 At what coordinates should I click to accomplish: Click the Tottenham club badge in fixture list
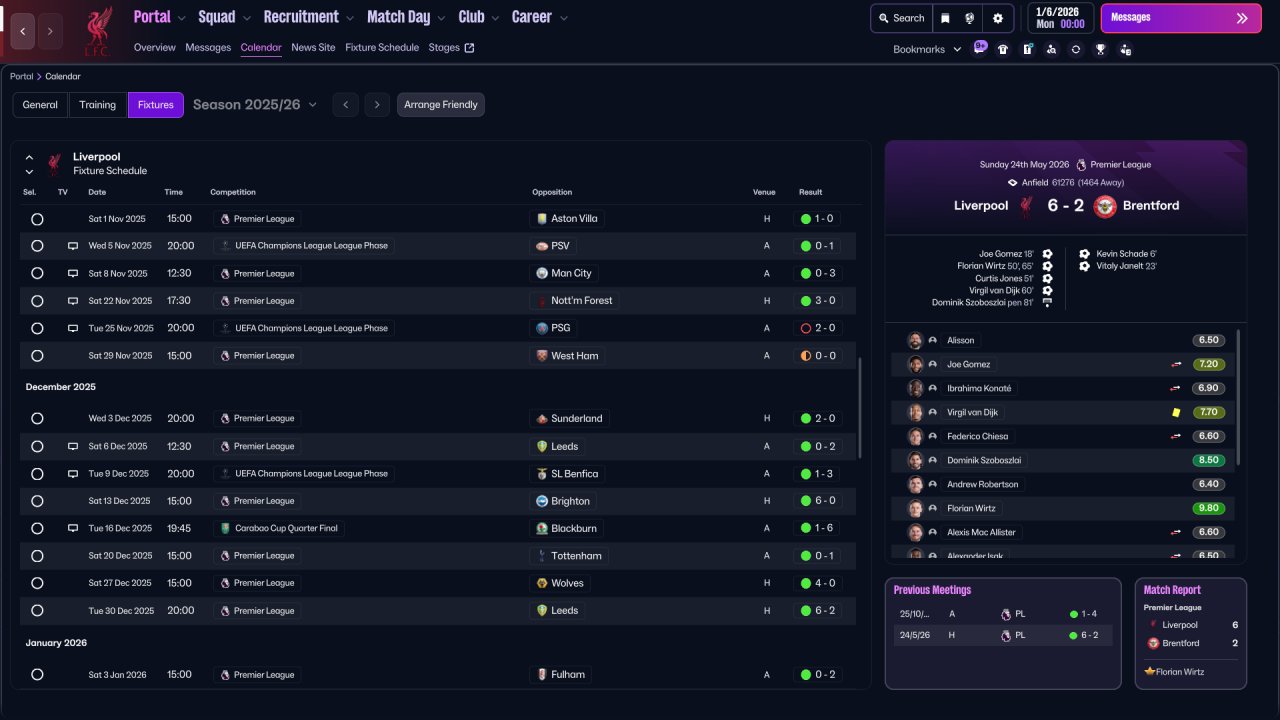[542, 556]
